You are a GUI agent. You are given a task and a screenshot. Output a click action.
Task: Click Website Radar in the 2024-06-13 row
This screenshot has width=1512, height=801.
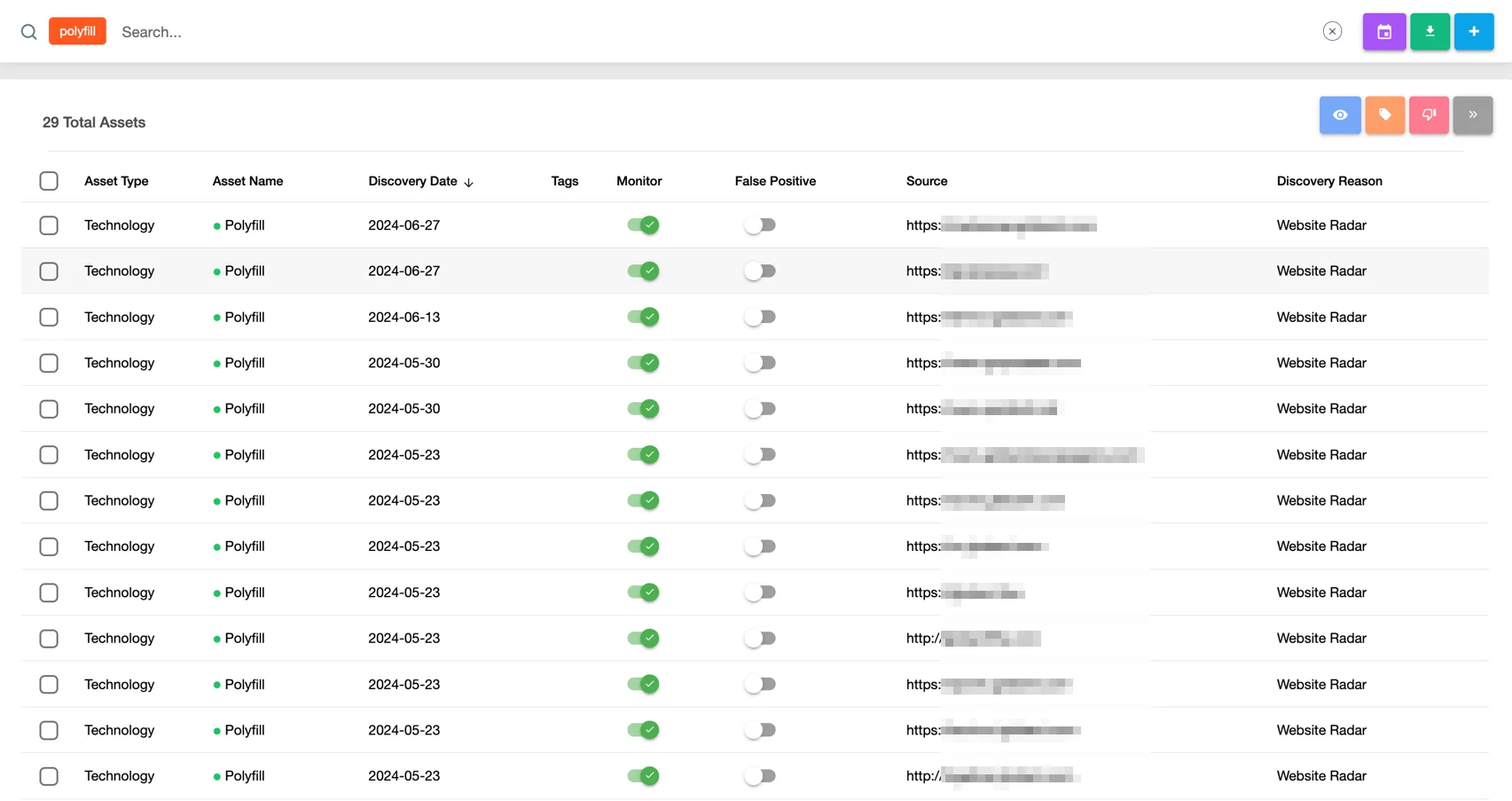pos(1321,317)
